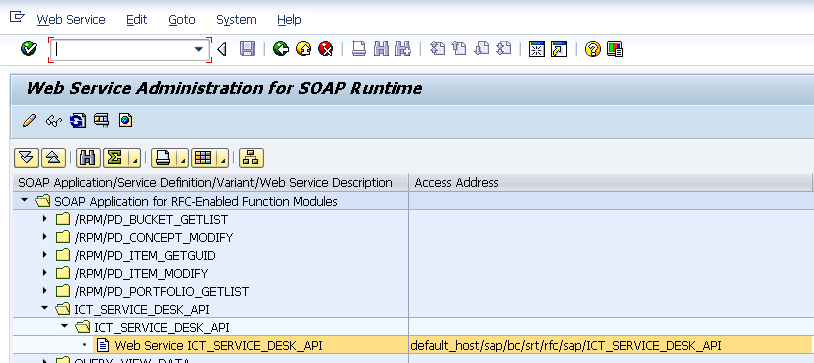Image resolution: width=814 pixels, height=363 pixels.
Task: Expand the /RPM/PD_ITEM_MODIFY node
Action: coord(45,273)
